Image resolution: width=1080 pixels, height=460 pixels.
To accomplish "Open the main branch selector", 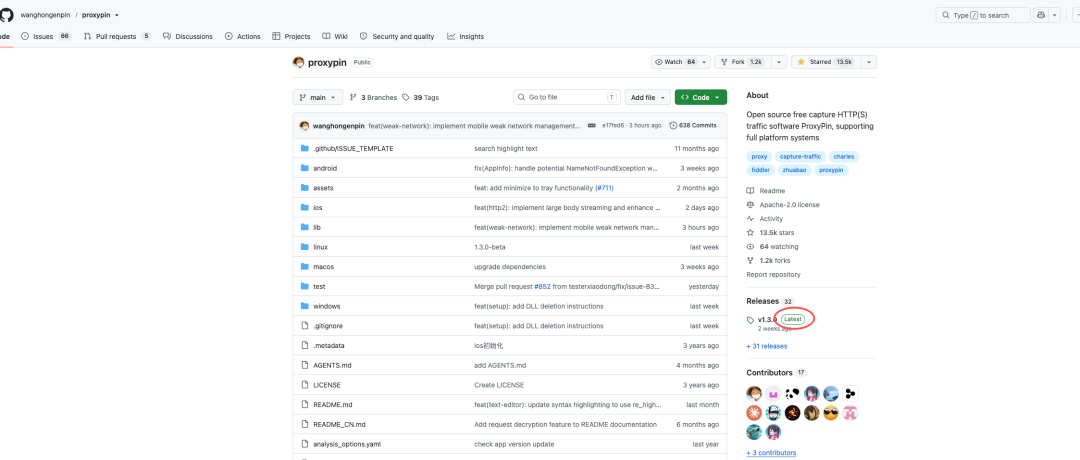I will [x=318, y=98].
